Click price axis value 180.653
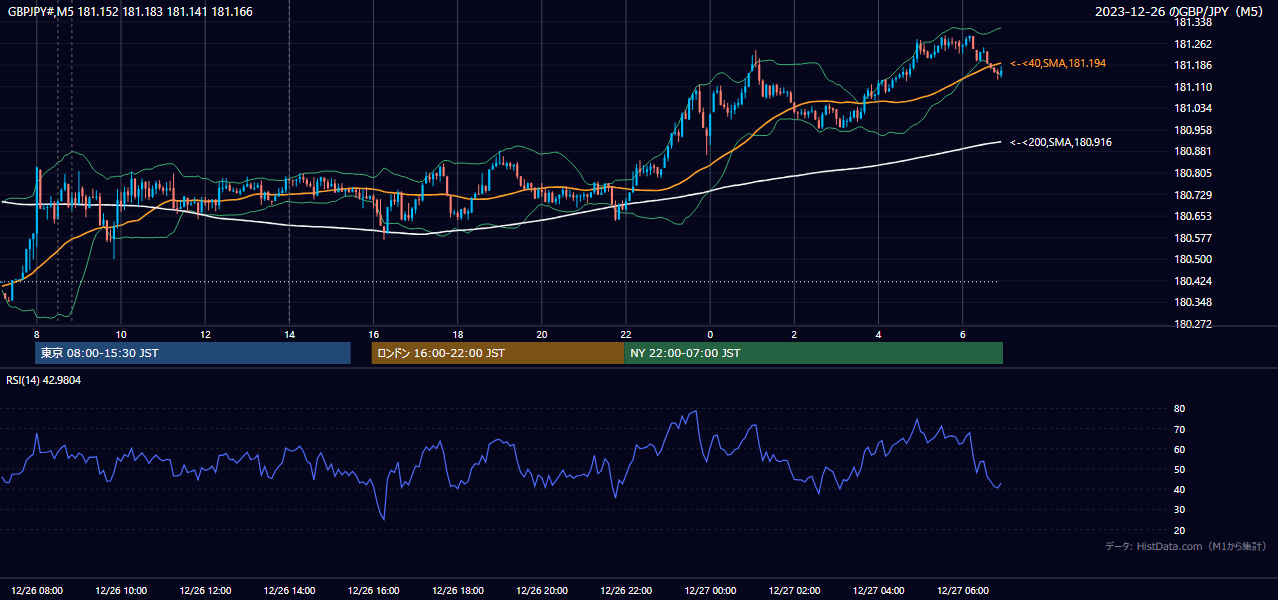 [x=1193, y=216]
